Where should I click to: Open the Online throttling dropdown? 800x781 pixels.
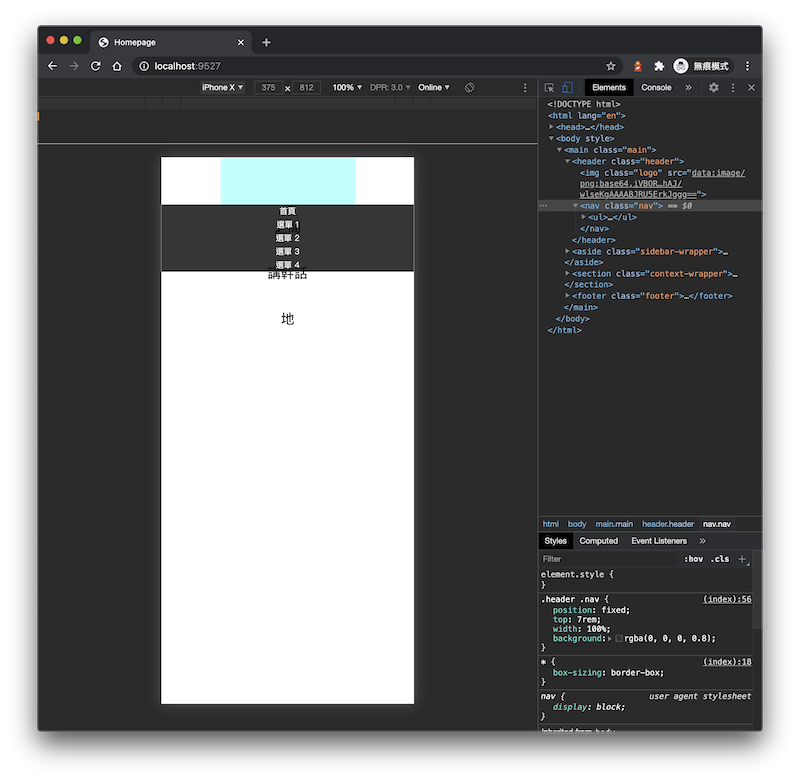[x=434, y=87]
